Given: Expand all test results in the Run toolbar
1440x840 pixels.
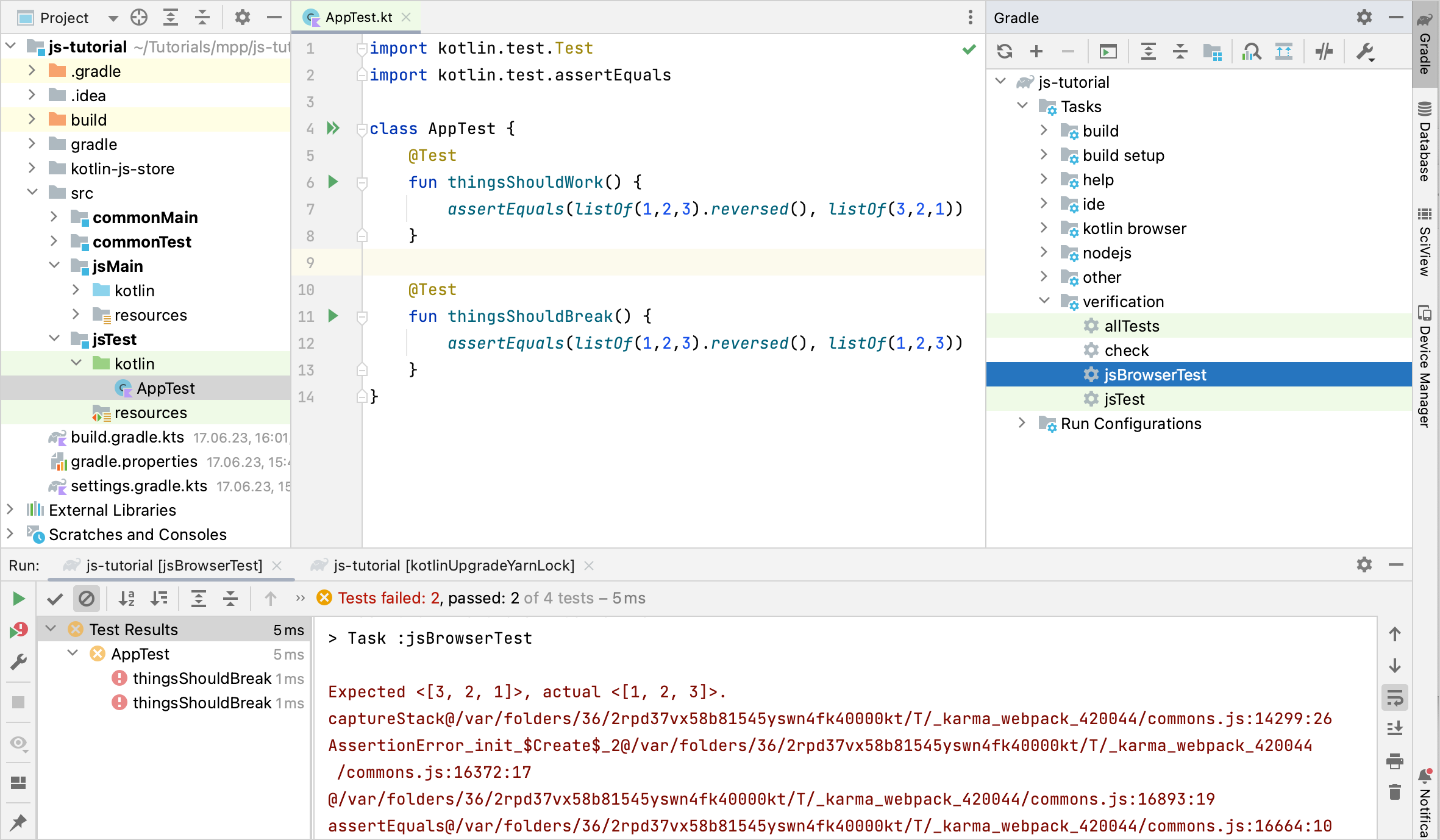Looking at the screenshot, I should click(x=199, y=599).
